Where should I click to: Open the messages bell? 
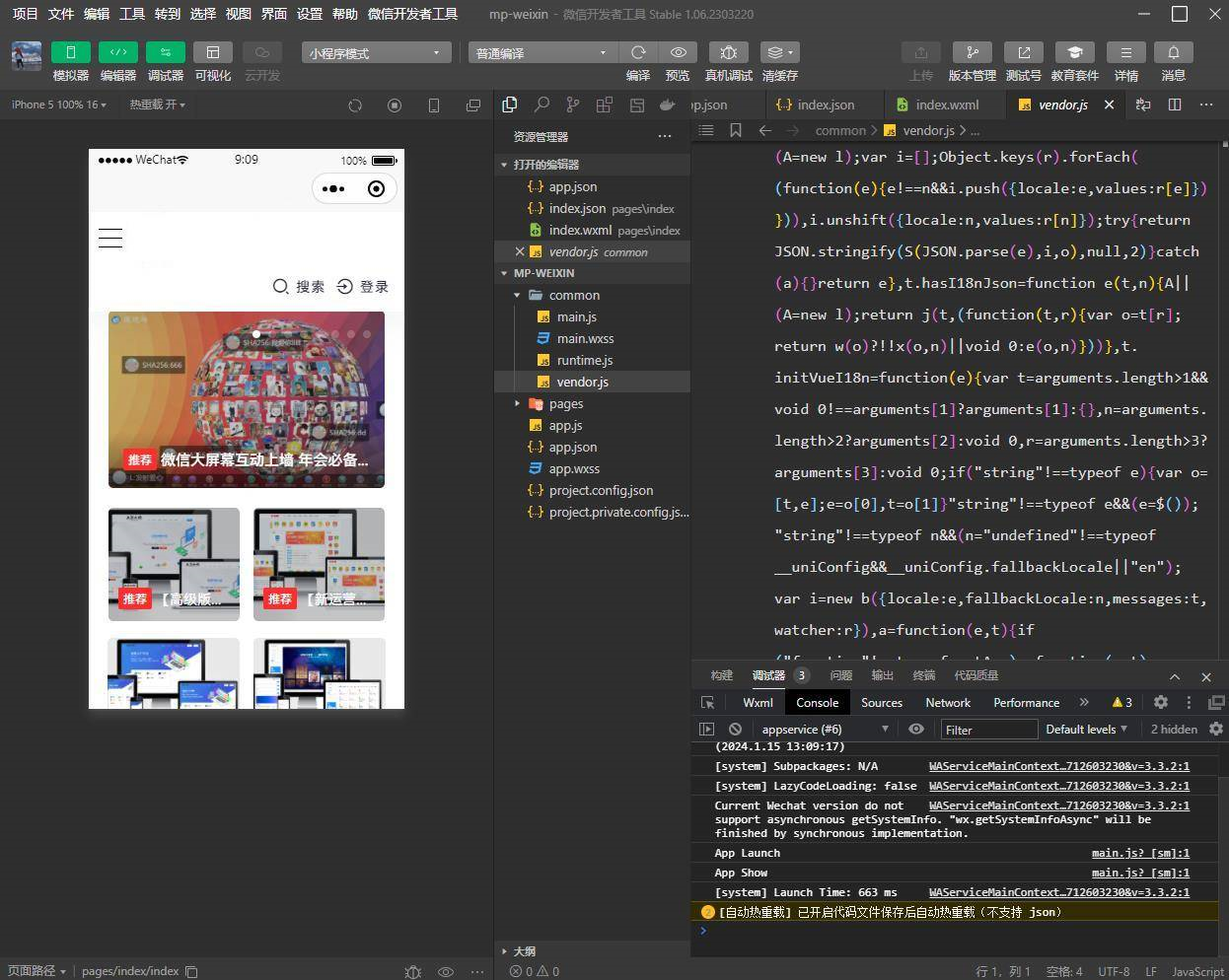(1174, 52)
